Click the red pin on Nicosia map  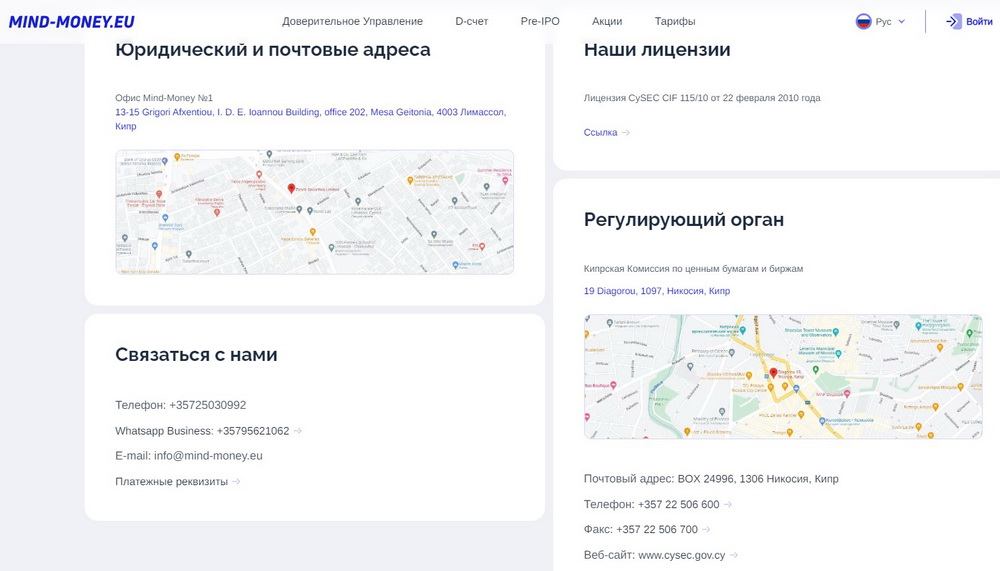click(773, 373)
